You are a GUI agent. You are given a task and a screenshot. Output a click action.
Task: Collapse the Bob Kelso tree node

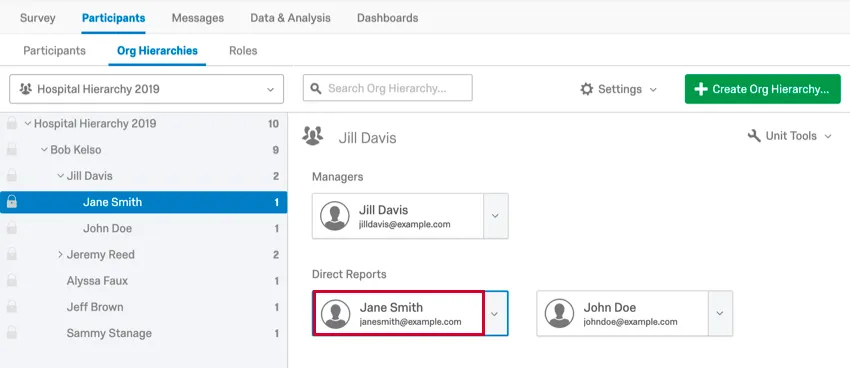[44, 150]
